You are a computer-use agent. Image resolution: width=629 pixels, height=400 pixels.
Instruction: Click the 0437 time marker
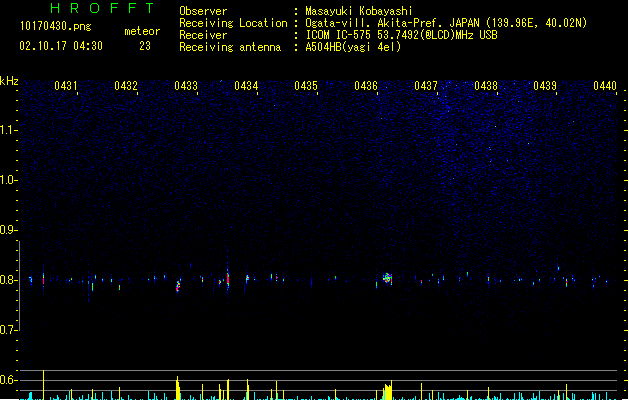point(426,86)
